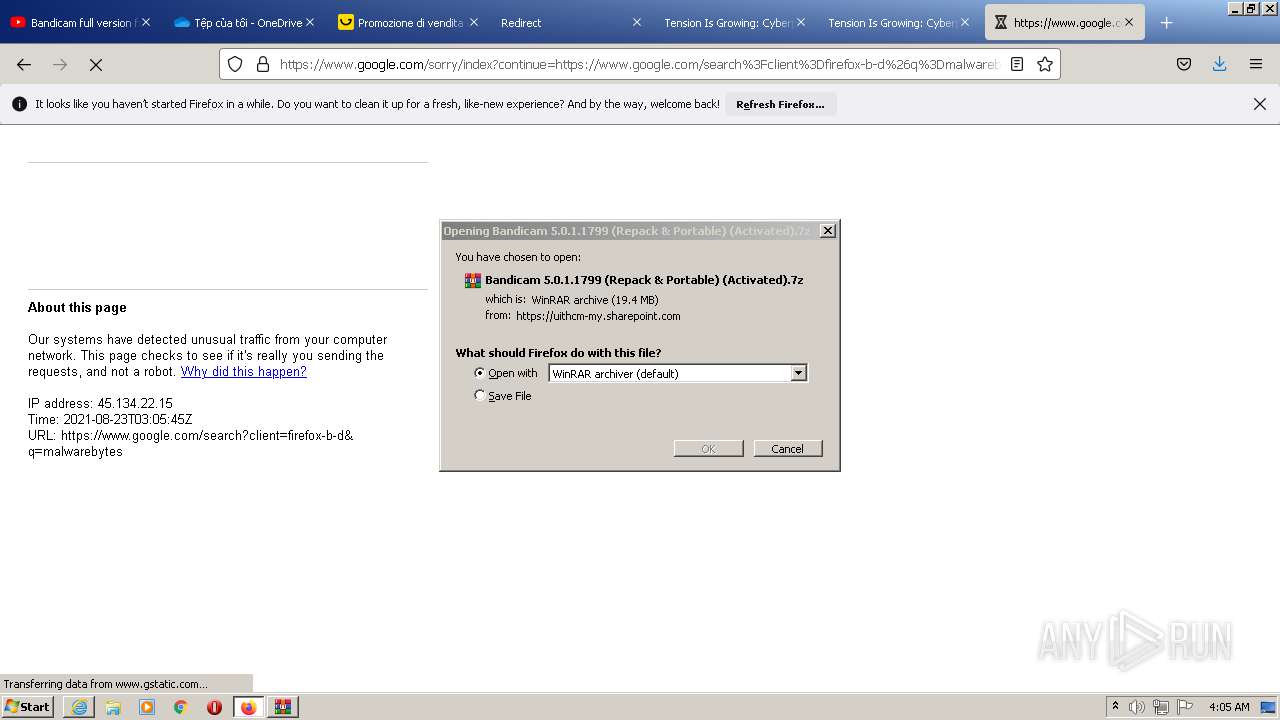Bookmark this page with star icon
Image resolution: width=1280 pixels, height=720 pixels.
(x=1045, y=64)
